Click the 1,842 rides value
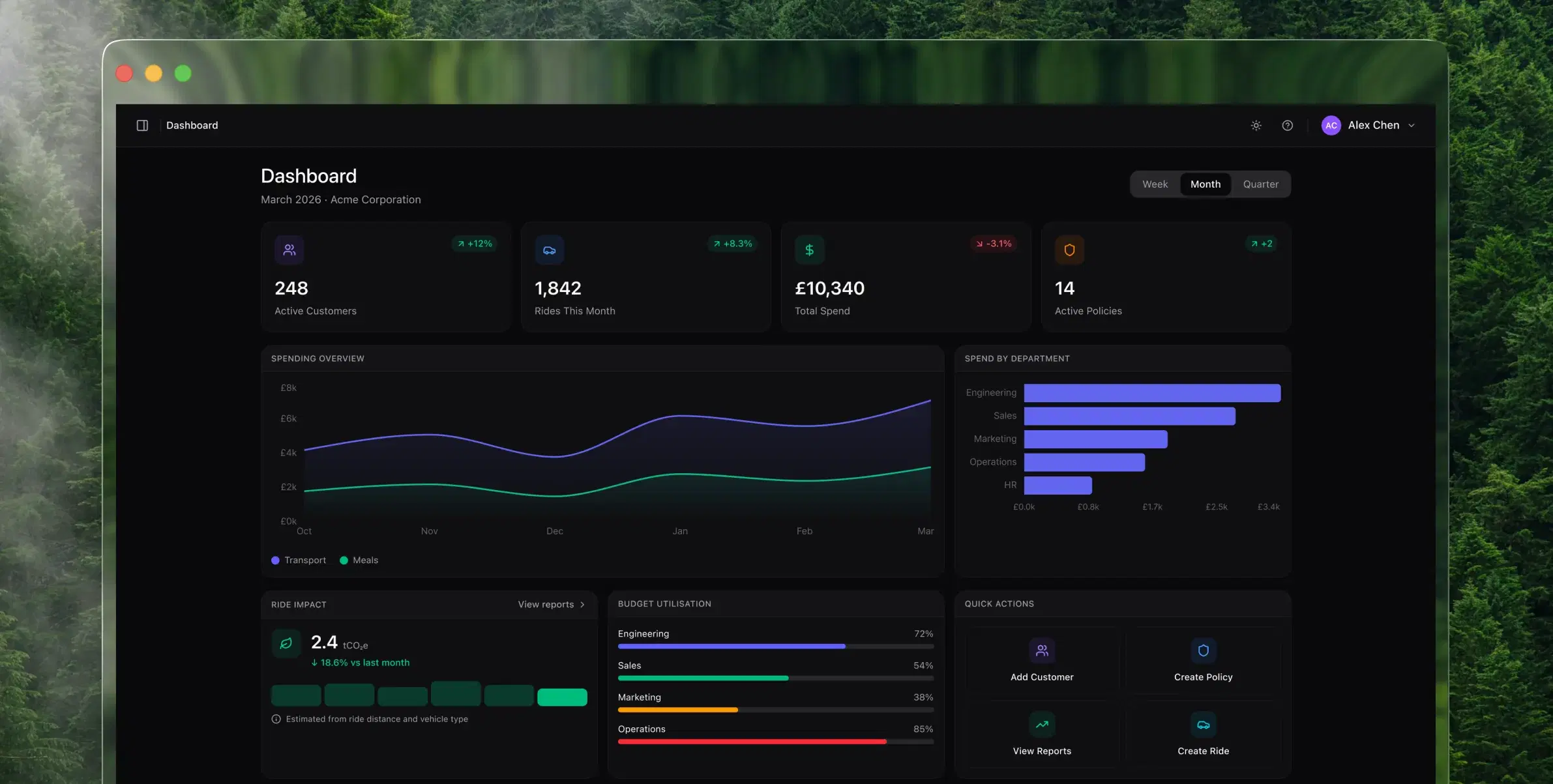The height and width of the screenshot is (784, 1553). 558,288
